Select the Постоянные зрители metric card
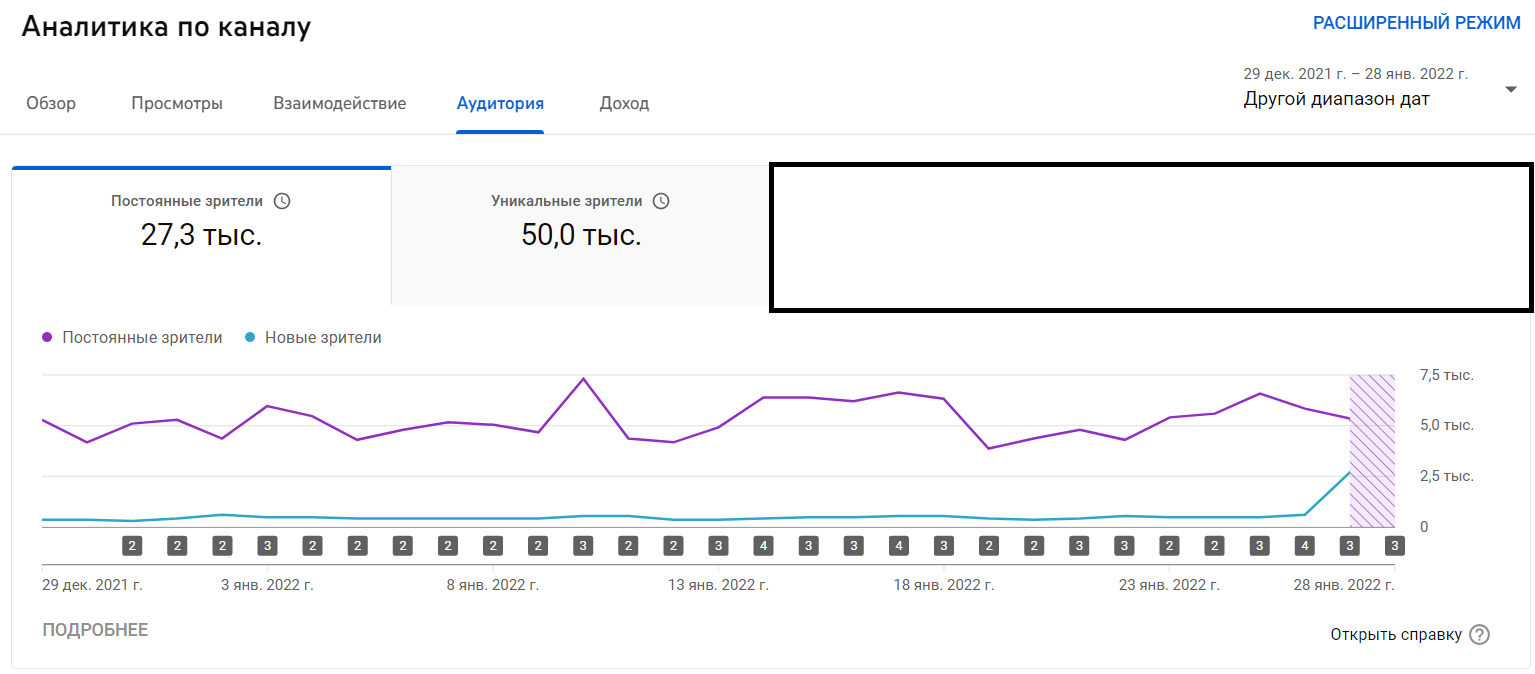 coord(201,235)
